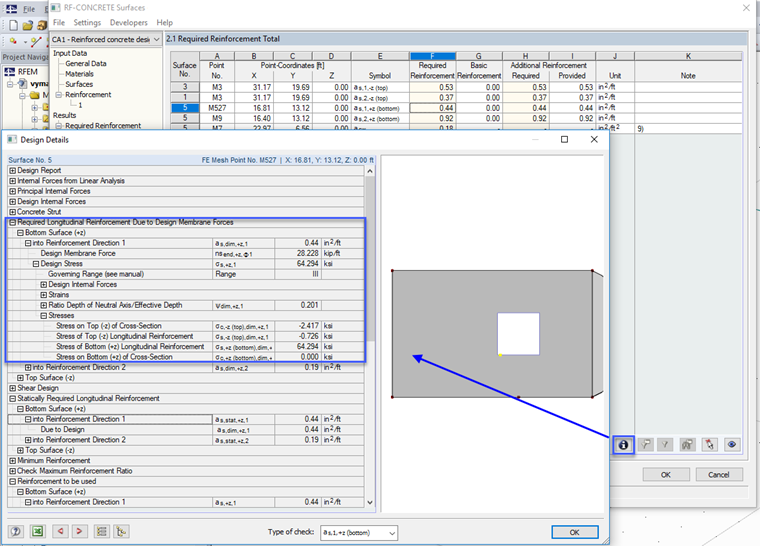Select the Governing Range (see manual) row
The height and width of the screenshot is (546, 760).
186,274
